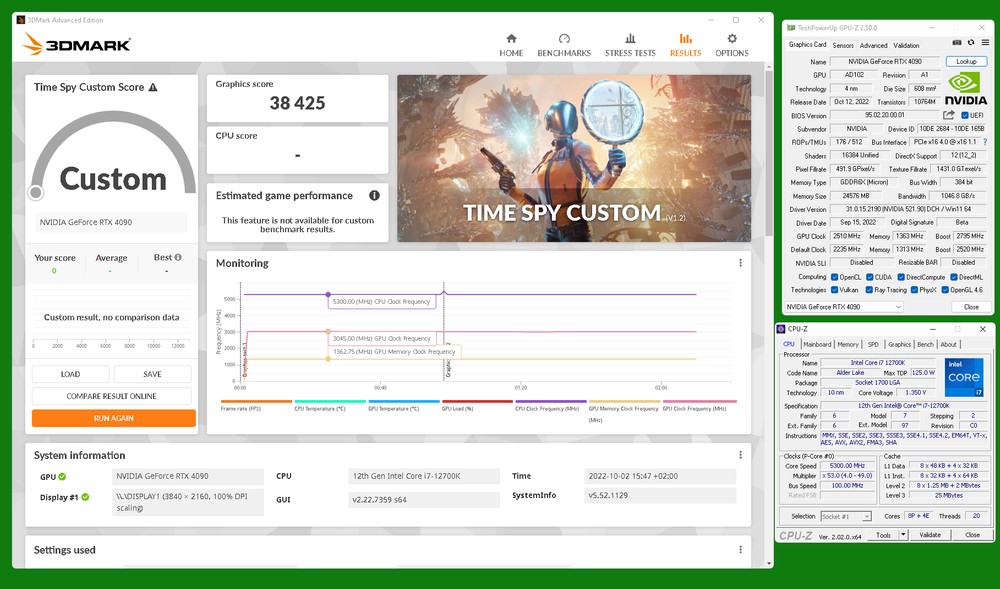The image size is (1000, 589).
Task: Toggle the OpenCL checkbox in GPU-Z
Action: point(834,277)
